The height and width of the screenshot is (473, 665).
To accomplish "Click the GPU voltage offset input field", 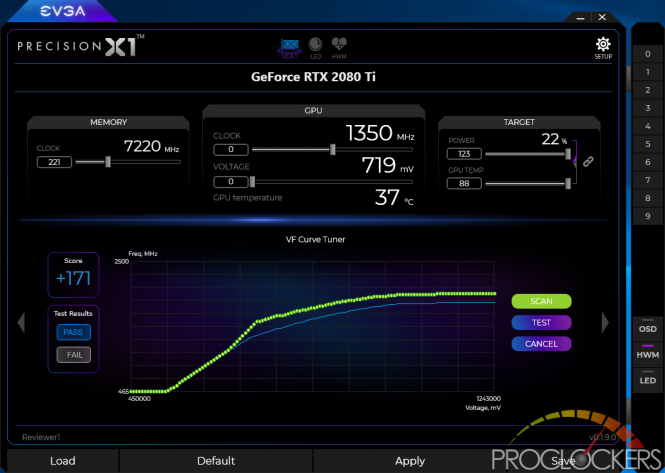I will [x=231, y=182].
